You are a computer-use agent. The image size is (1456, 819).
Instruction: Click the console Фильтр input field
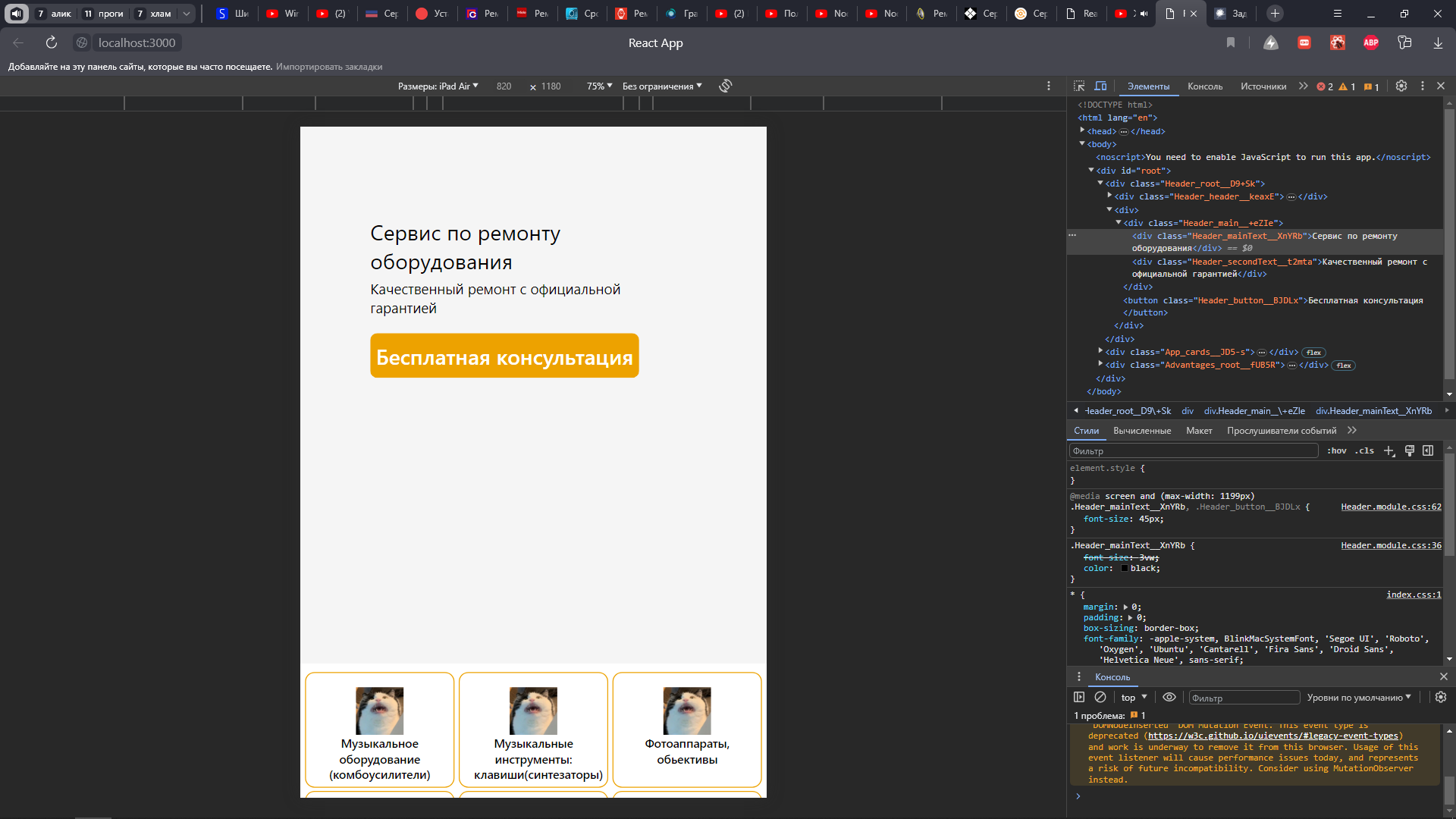(x=1244, y=698)
